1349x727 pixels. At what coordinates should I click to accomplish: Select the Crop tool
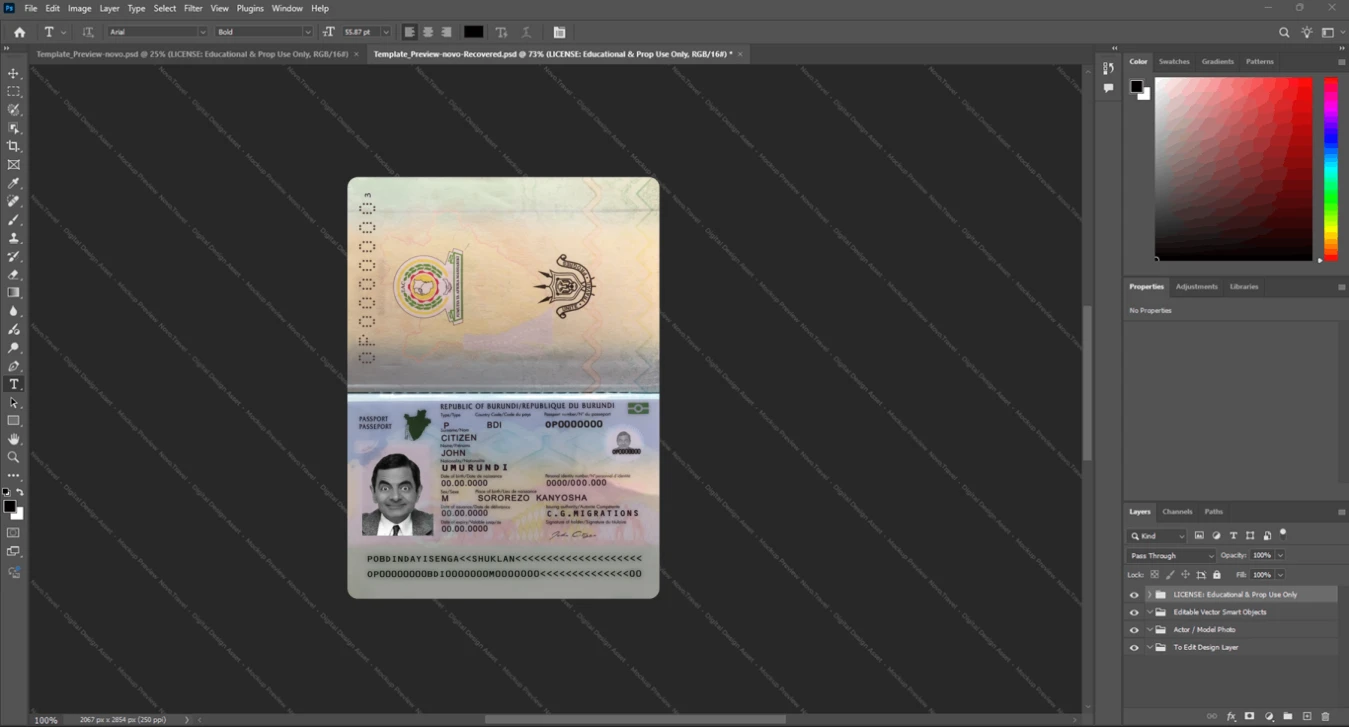coord(14,146)
